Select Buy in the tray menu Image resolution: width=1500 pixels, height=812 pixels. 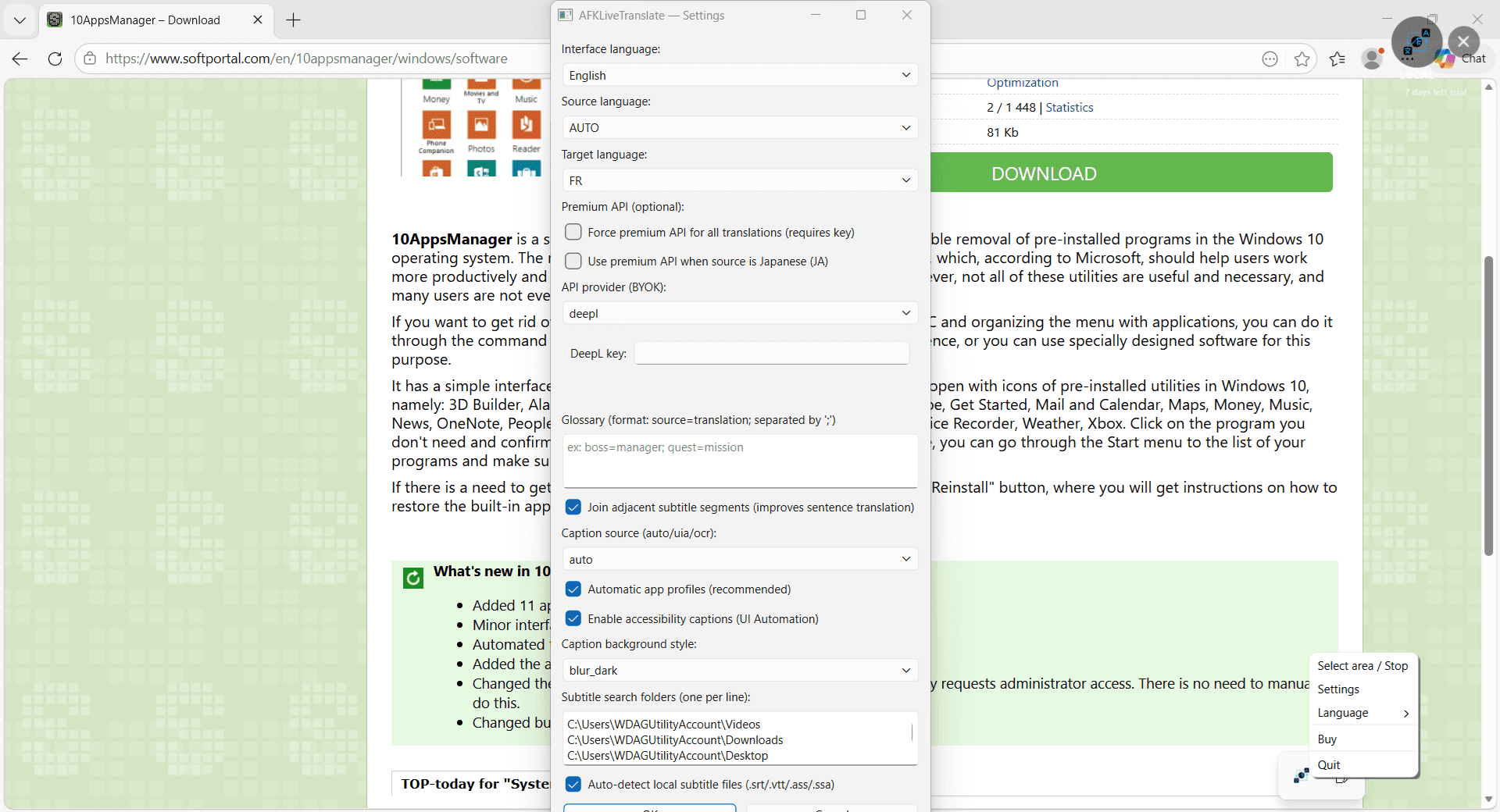[x=1363, y=739]
